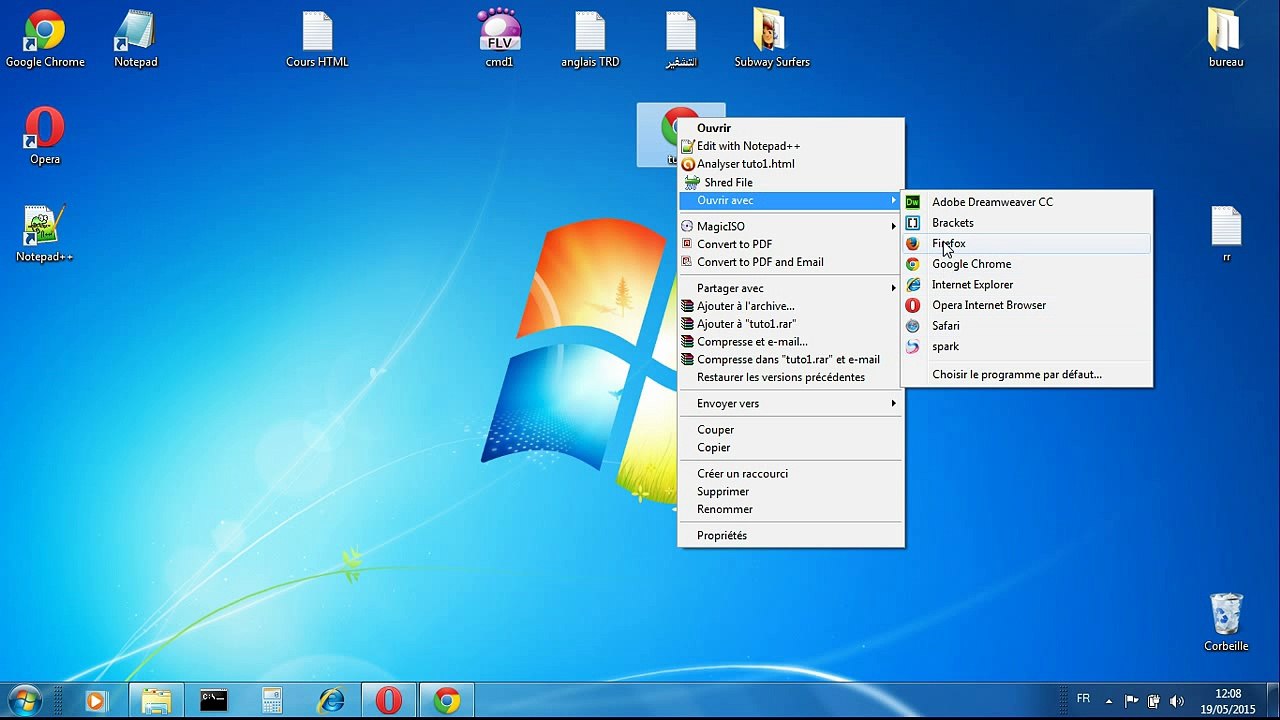
Task: Choose Analyser tuto1.html
Action: (x=790, y=164)
